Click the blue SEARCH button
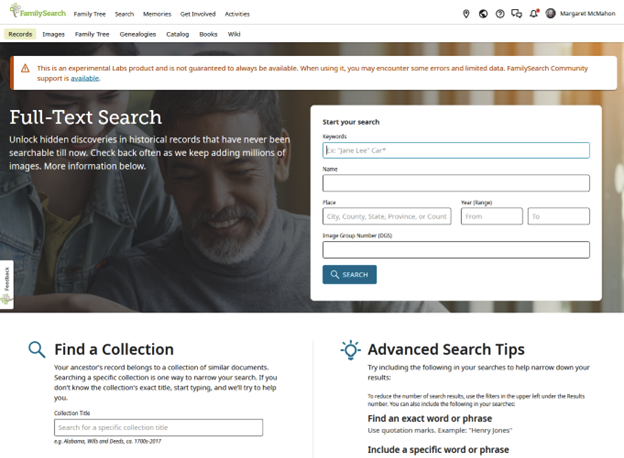Image resolution: width=624 pixels, height=458 pixels. pyautogui.click(x=349, y=275)
